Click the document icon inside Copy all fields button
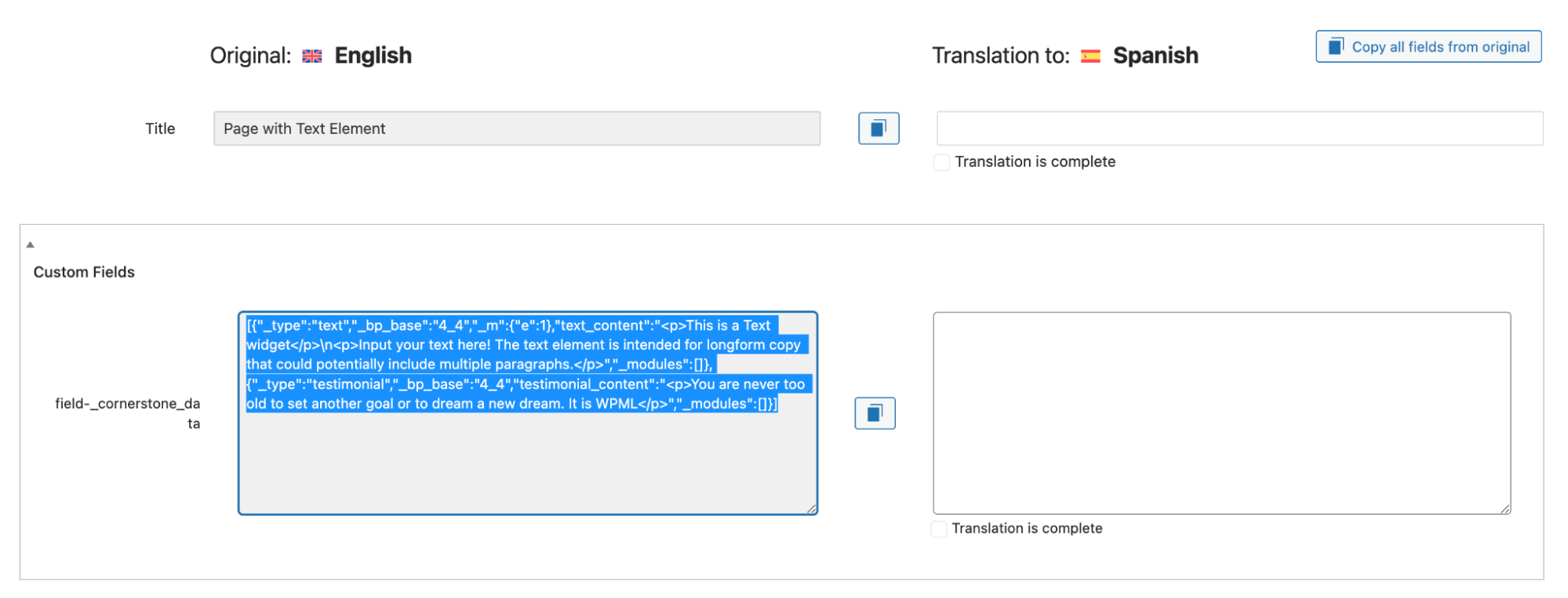 click(1336, 46)
